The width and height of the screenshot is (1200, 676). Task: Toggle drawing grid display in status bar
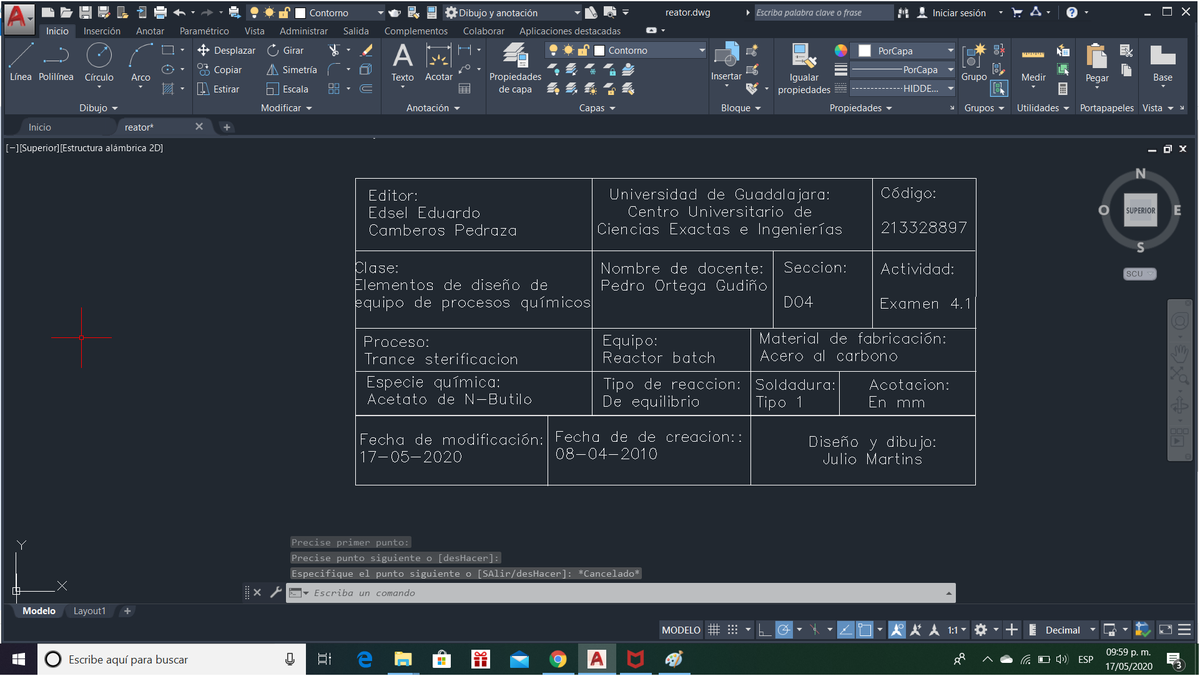(714, 630)
